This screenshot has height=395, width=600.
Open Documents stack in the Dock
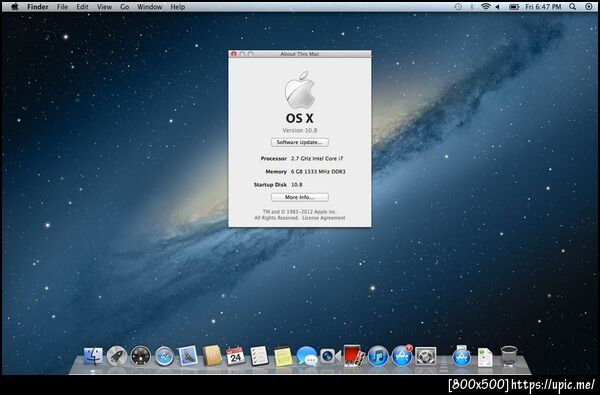click(x=485, y=357)
